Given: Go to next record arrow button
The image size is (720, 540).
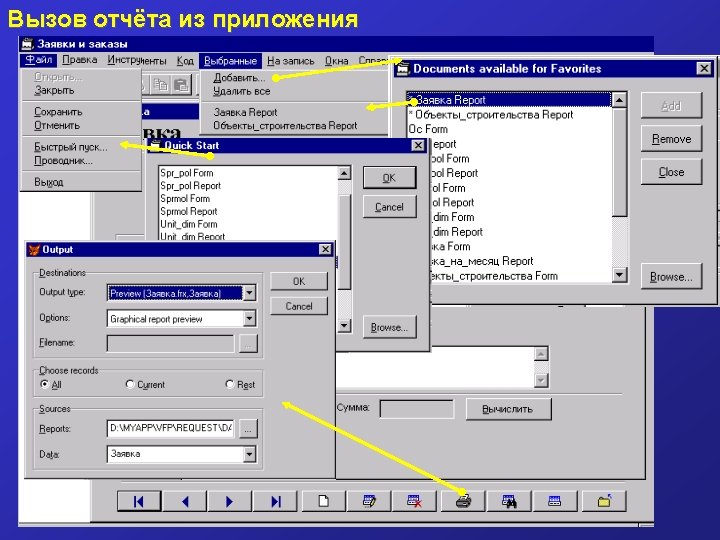Looking at the screenshot, I should click(230, 501).
